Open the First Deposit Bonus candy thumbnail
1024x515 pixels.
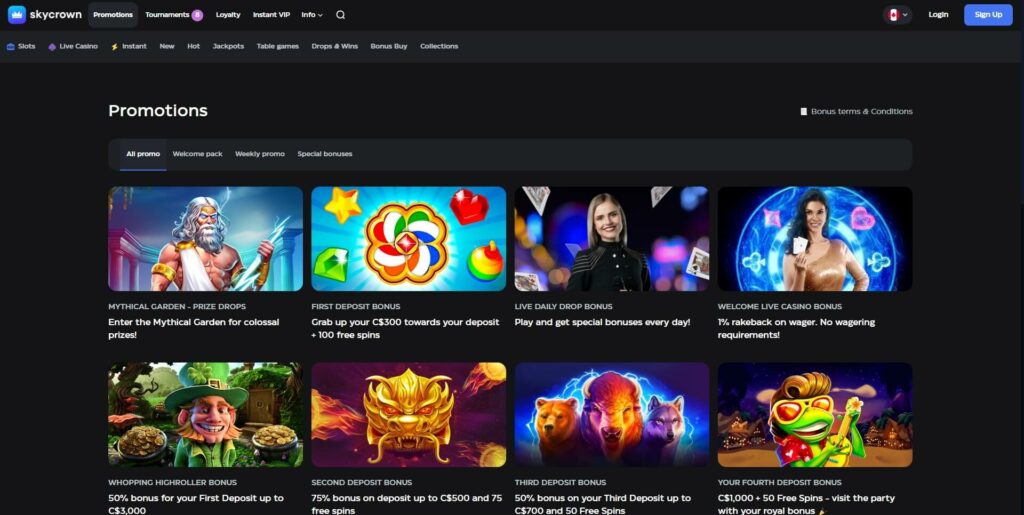point(409,239)
